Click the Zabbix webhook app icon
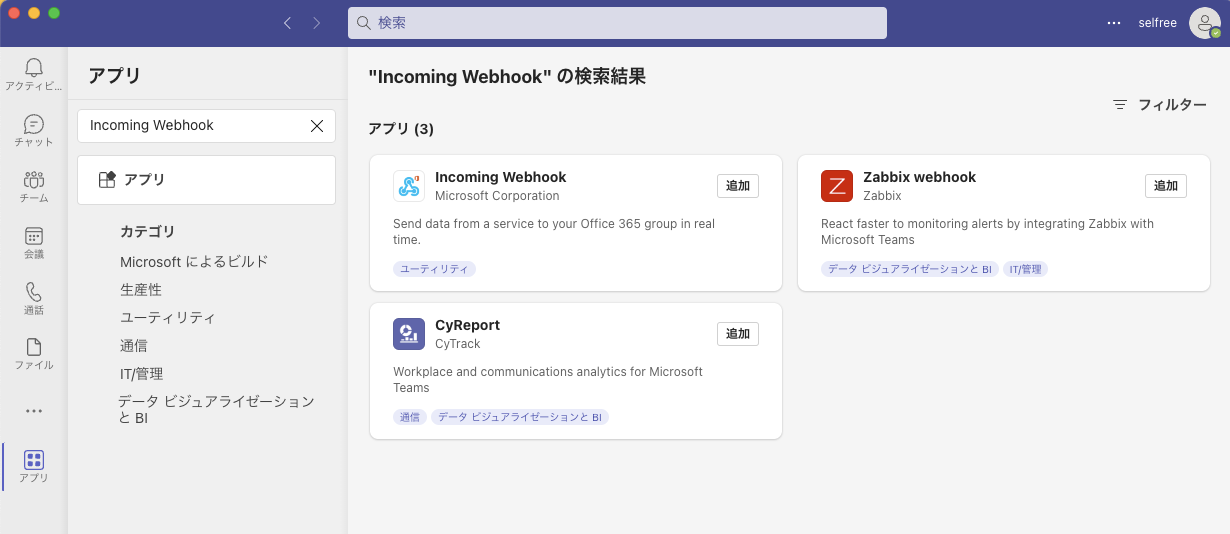Image resolution: width=1230 pixels, height=534 pixels. [x=837, y=186]
